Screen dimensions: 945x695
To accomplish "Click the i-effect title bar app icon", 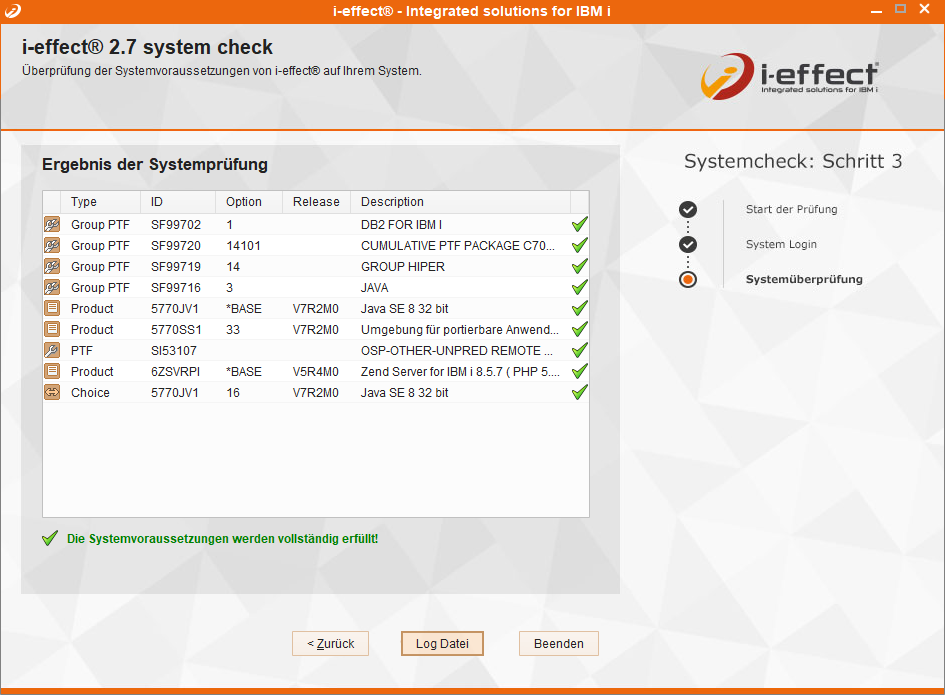I will pyautogui.click(x=13, y=11).
